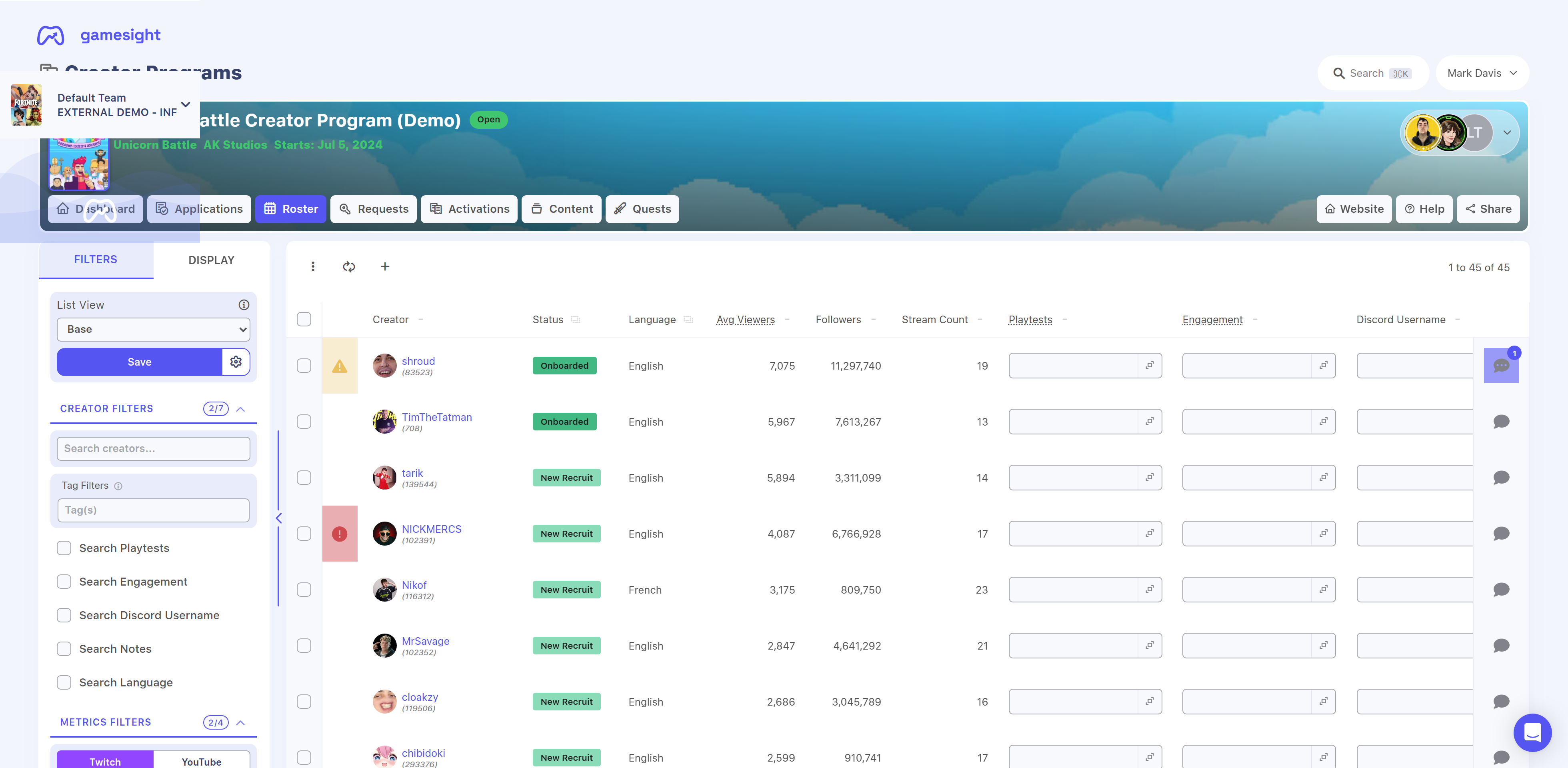Open the table options three-dot menu
Image resolution: width=1568 pixels, height=768 pixels.
(313, 266)
